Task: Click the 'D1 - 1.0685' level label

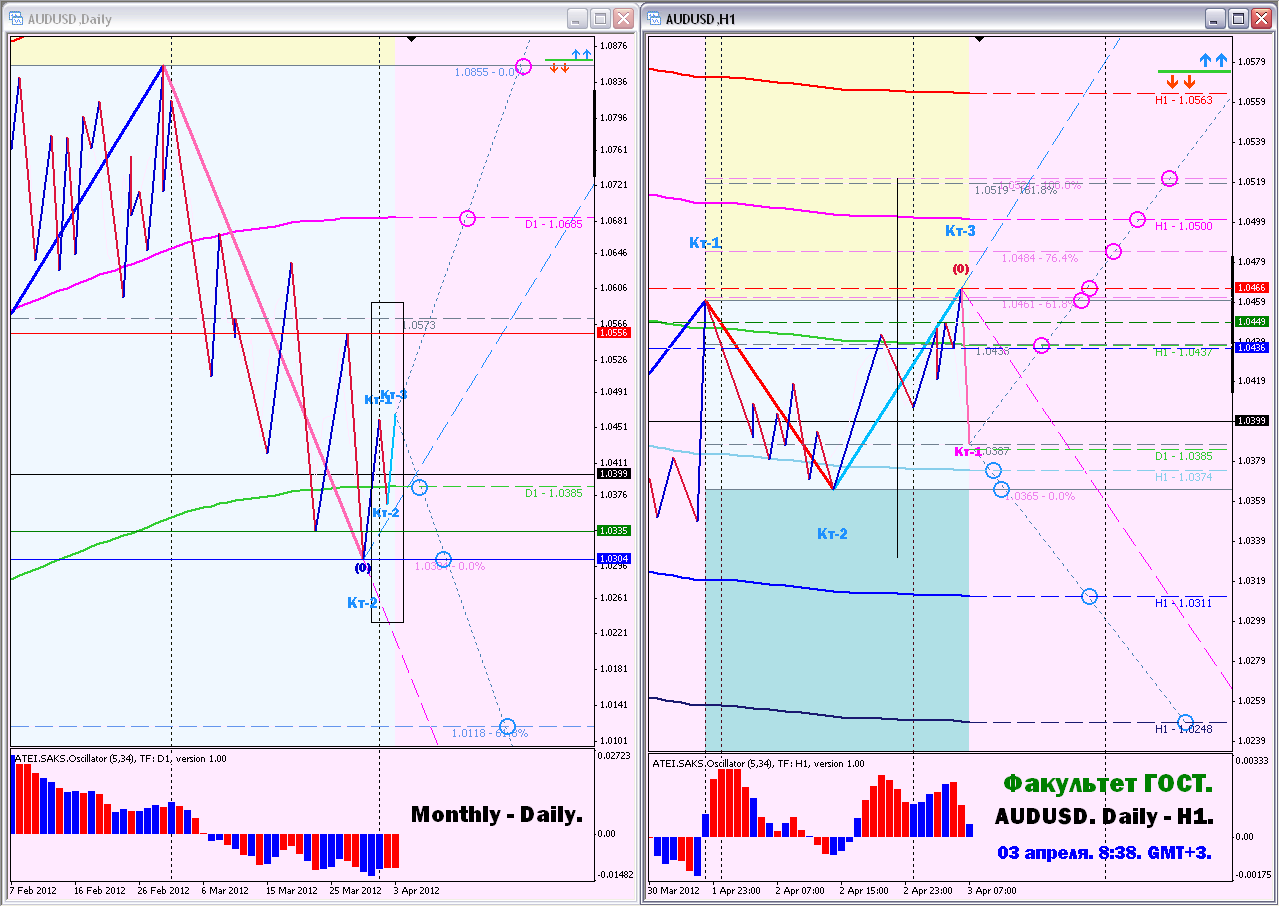Action: (554, 224)
